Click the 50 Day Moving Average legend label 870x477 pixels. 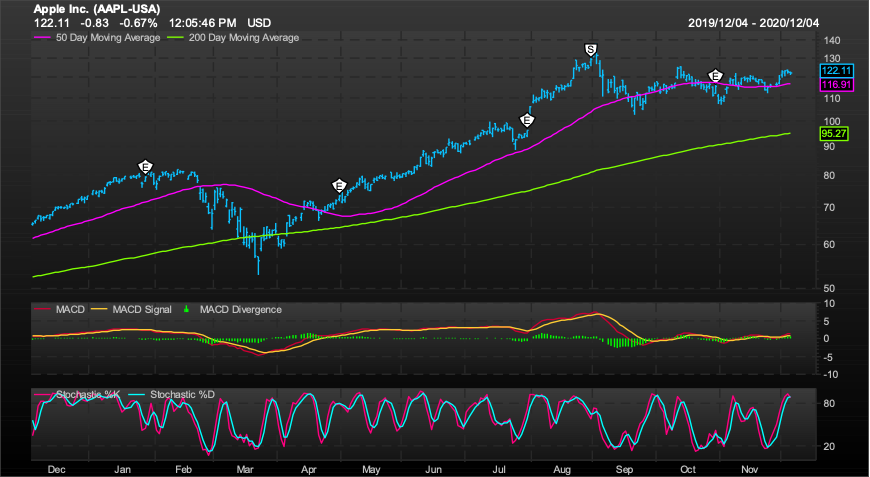(108, 38)
